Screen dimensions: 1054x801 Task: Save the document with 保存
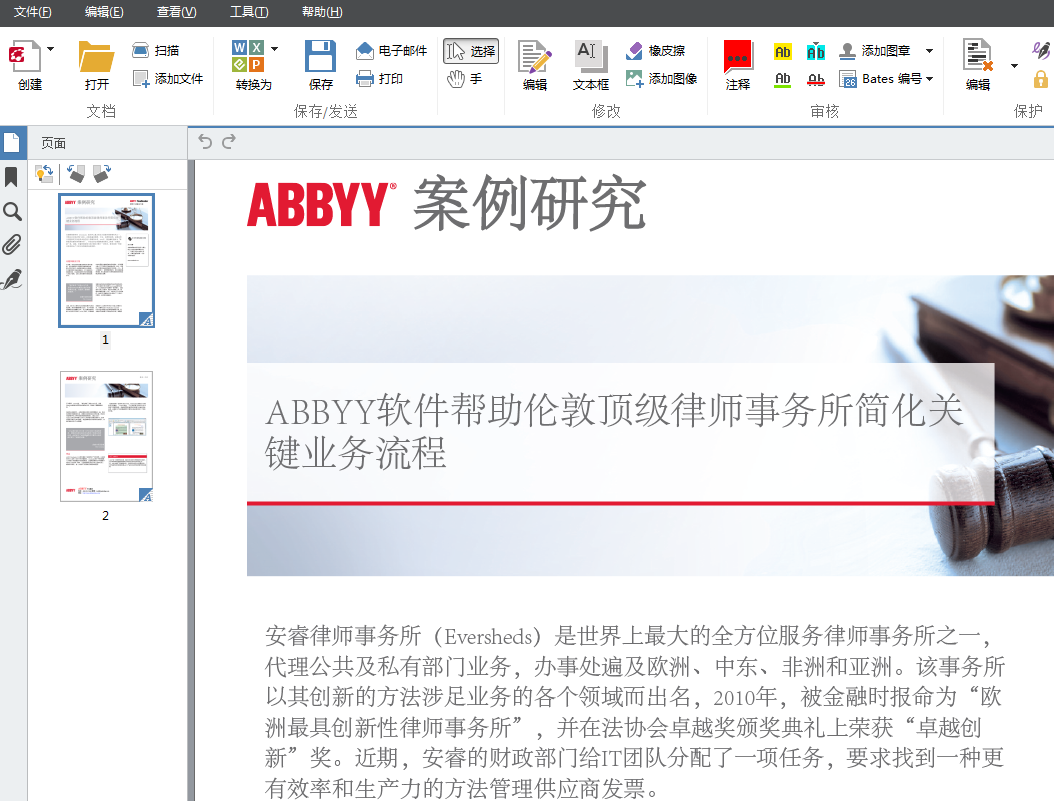(x=320, y=62)
